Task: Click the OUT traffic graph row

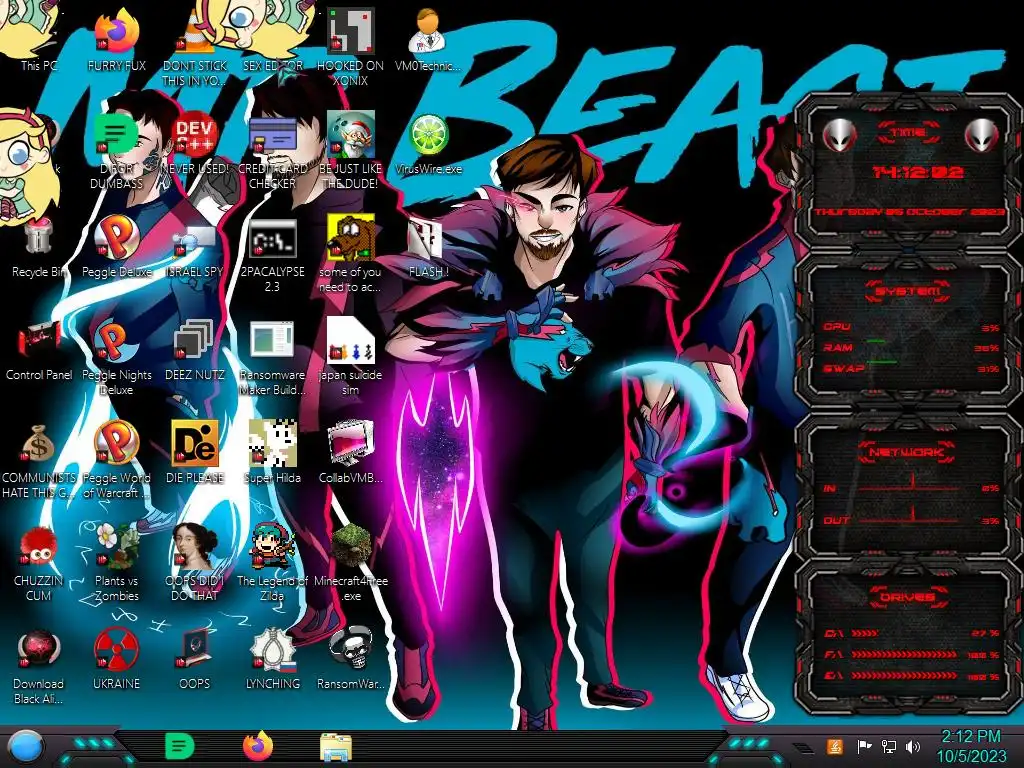Action: click(x=911, y=517)
